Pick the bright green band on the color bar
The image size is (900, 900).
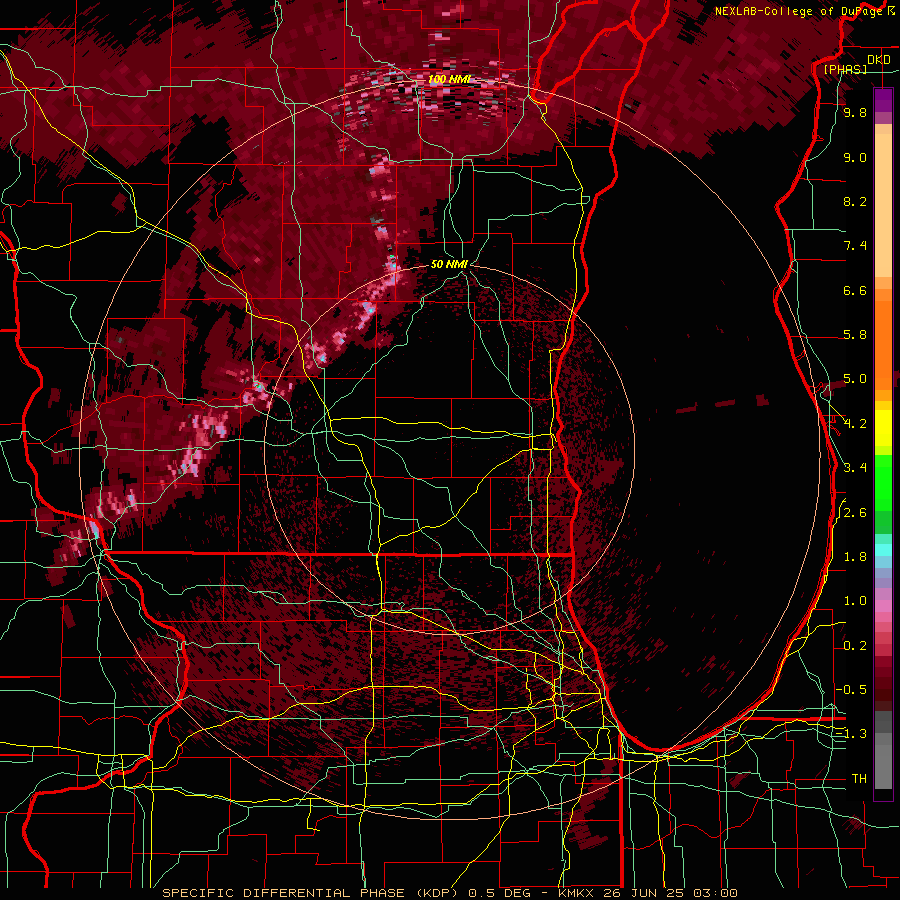pyautogui.click(x=883, y=482)
